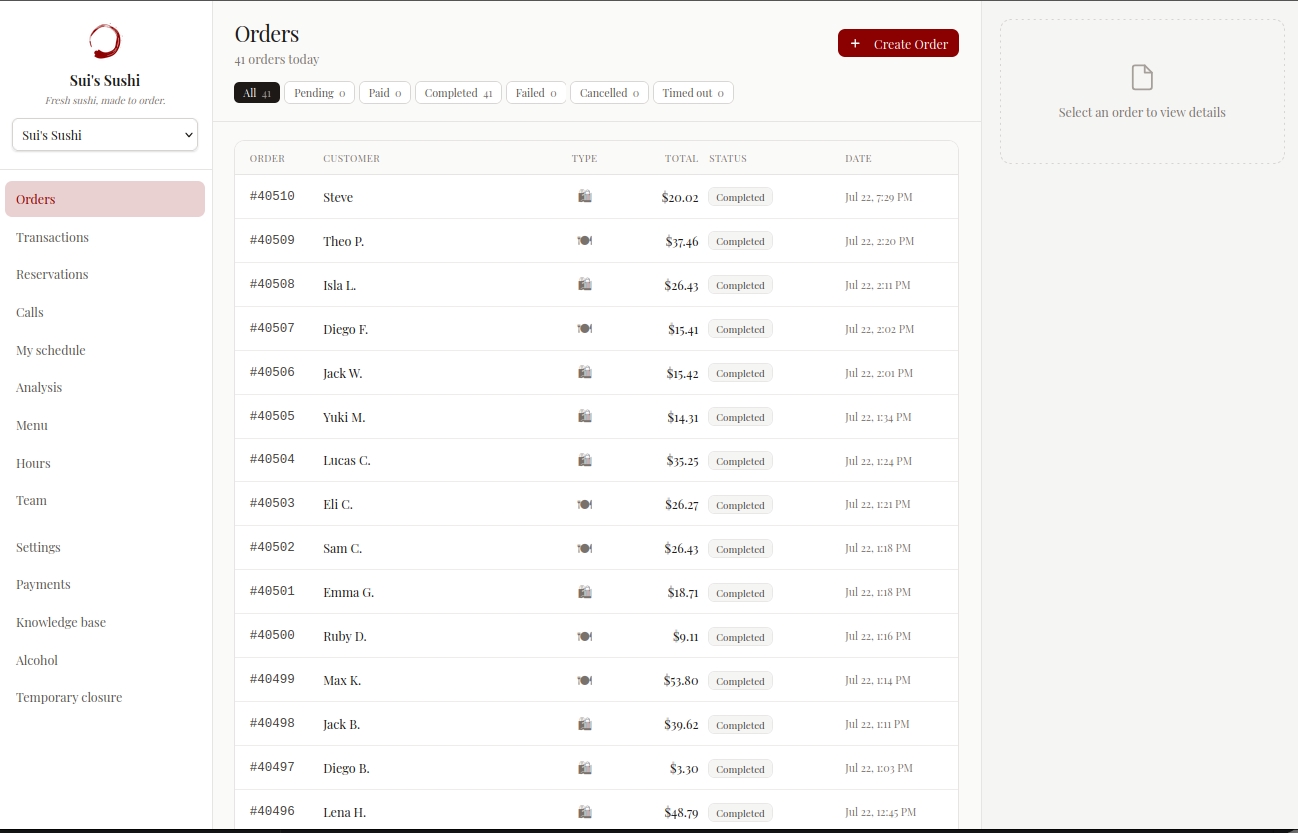Click order number #40499
This screenshot has width=1298, height=833.
[x=272, y=681]
